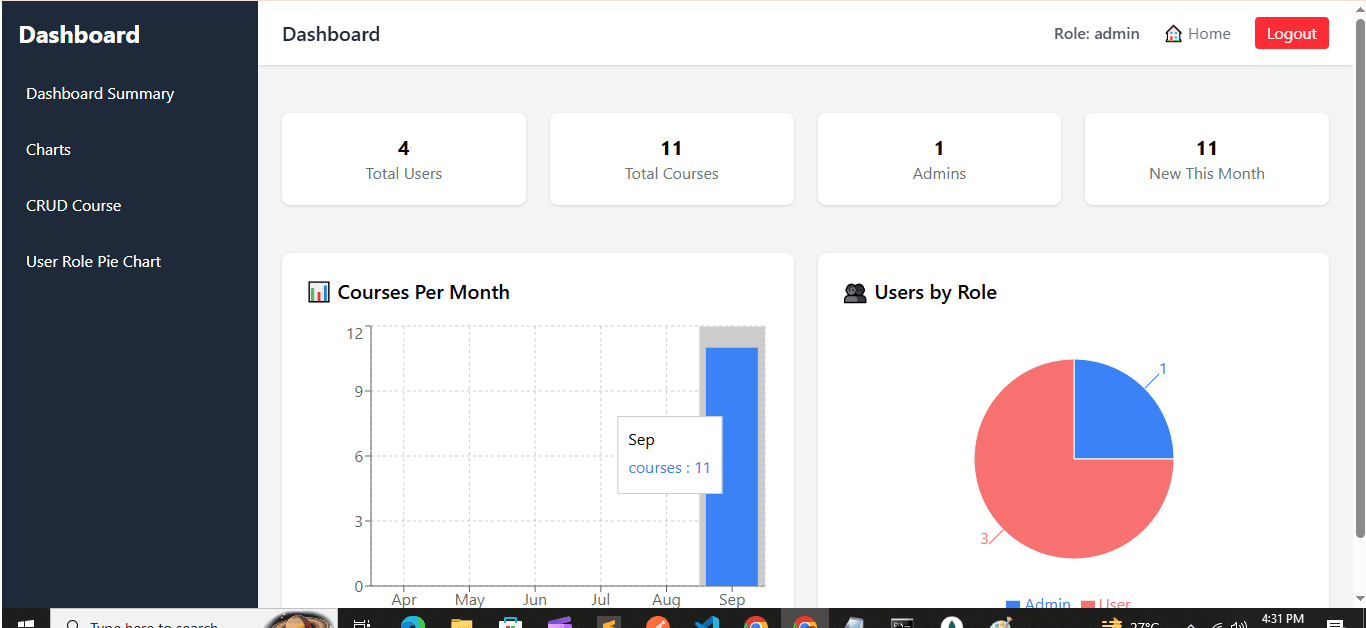Click the 'Admin' legend entry under the pie
This screenshot has width=1366, height=628.
coord(1038,603)
